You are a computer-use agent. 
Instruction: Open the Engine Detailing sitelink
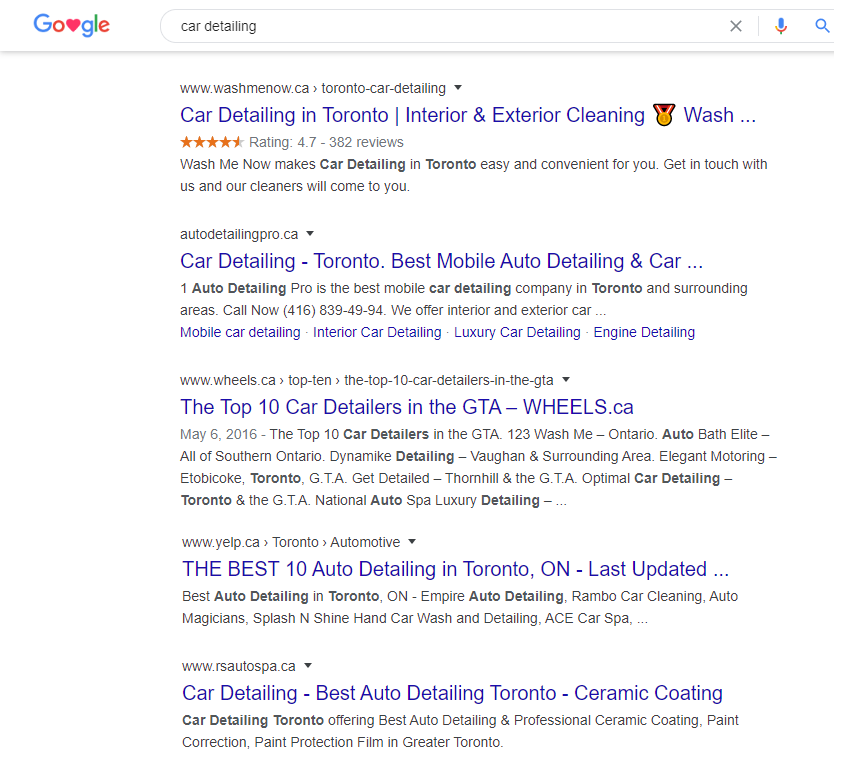pos(644,332)
